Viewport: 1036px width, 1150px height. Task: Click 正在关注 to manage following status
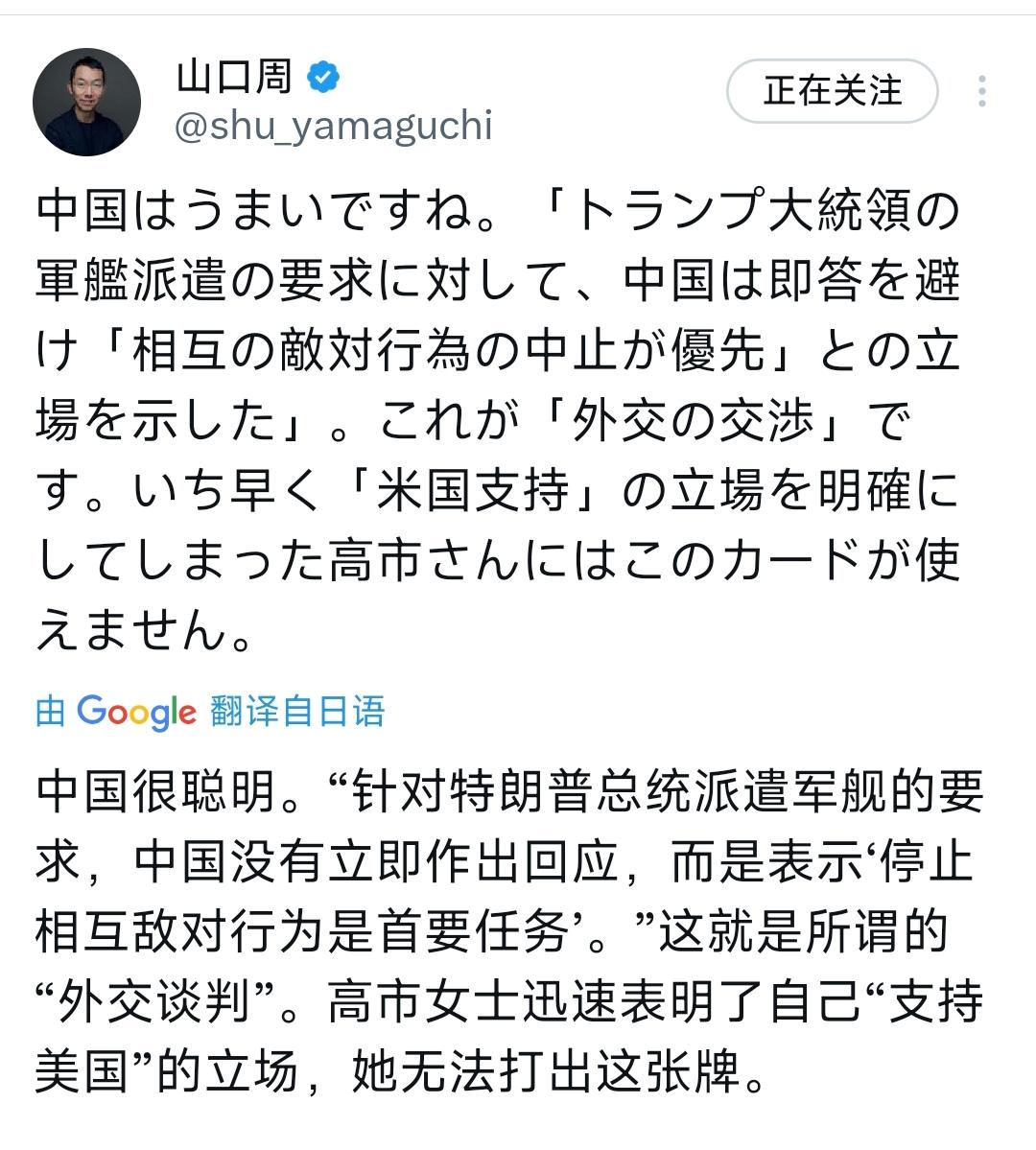tap(831, 91)
